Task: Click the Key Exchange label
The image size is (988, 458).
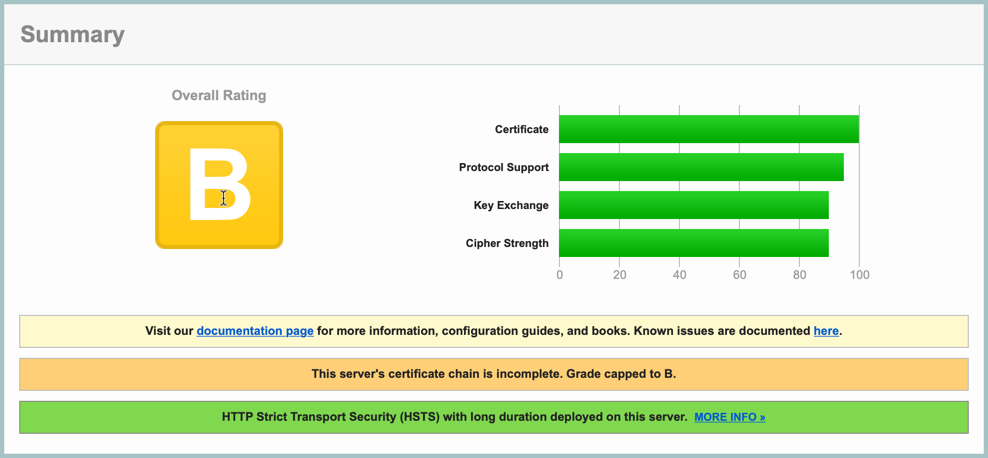Action: coord(511,205)
